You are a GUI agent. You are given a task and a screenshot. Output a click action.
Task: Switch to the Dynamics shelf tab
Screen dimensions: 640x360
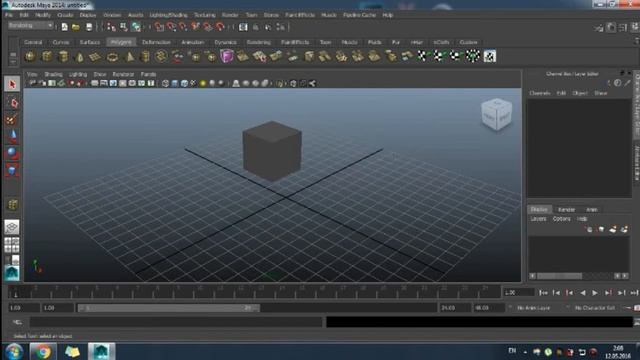click(225, 42)
